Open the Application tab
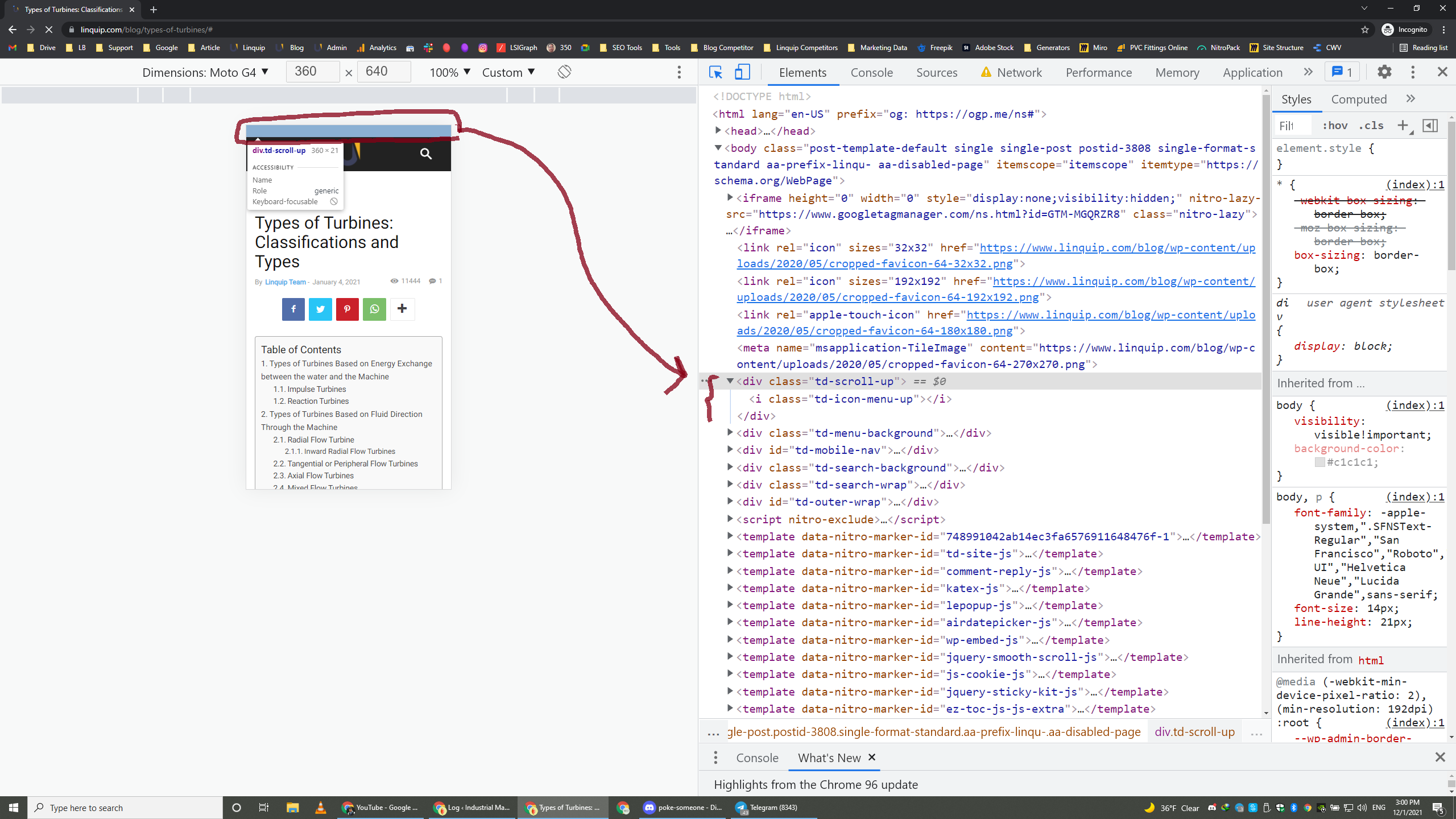The image size is (1456, 819). pyautogui.click(x=1252, y=72)
